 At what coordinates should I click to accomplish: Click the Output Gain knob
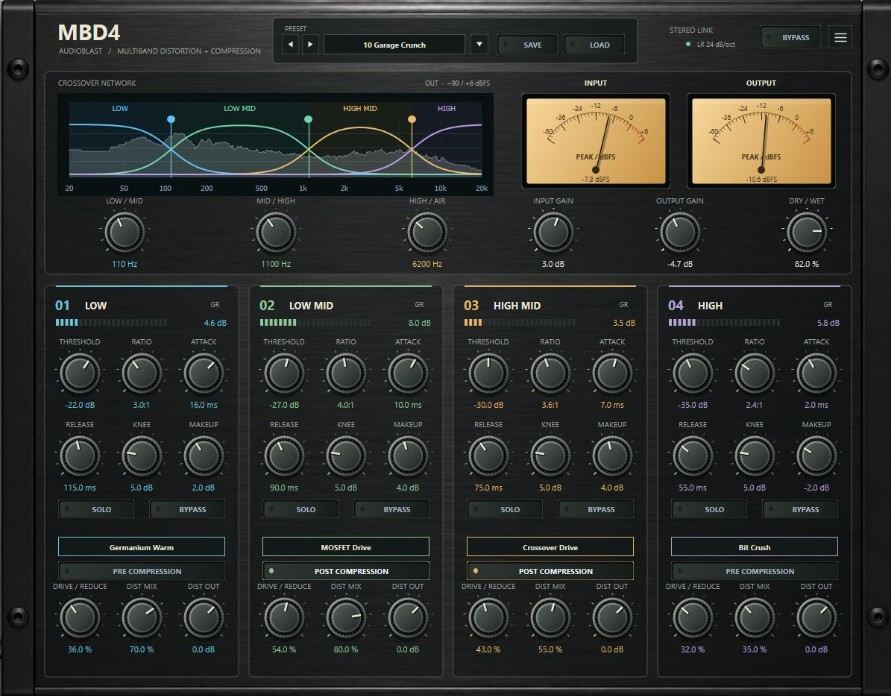click(x=680, y=232)
